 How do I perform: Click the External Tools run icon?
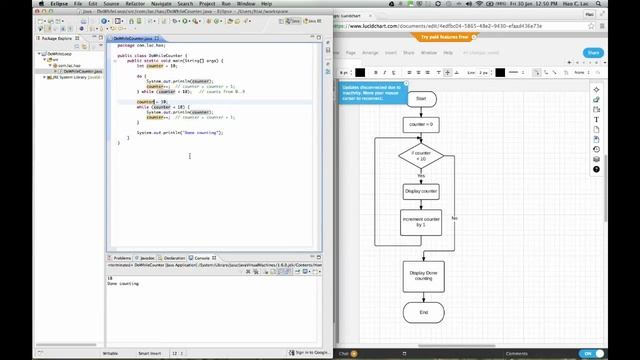click(x=196, y=21)
